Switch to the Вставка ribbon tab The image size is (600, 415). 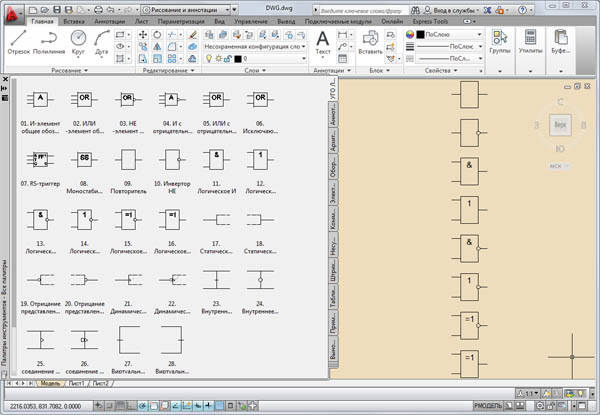(72, 20)
